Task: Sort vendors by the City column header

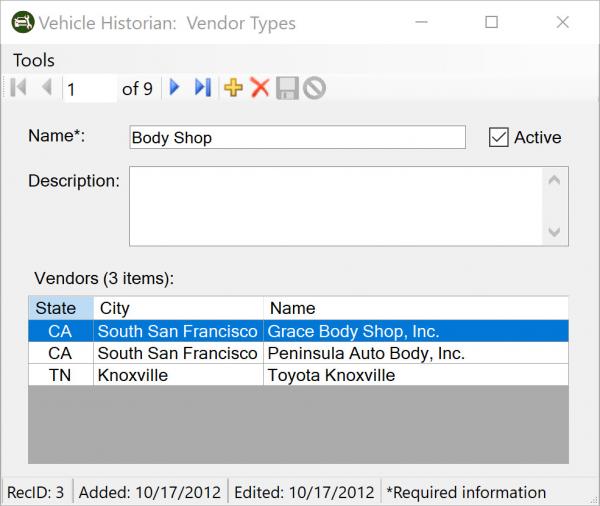Action: pos(178,308)
